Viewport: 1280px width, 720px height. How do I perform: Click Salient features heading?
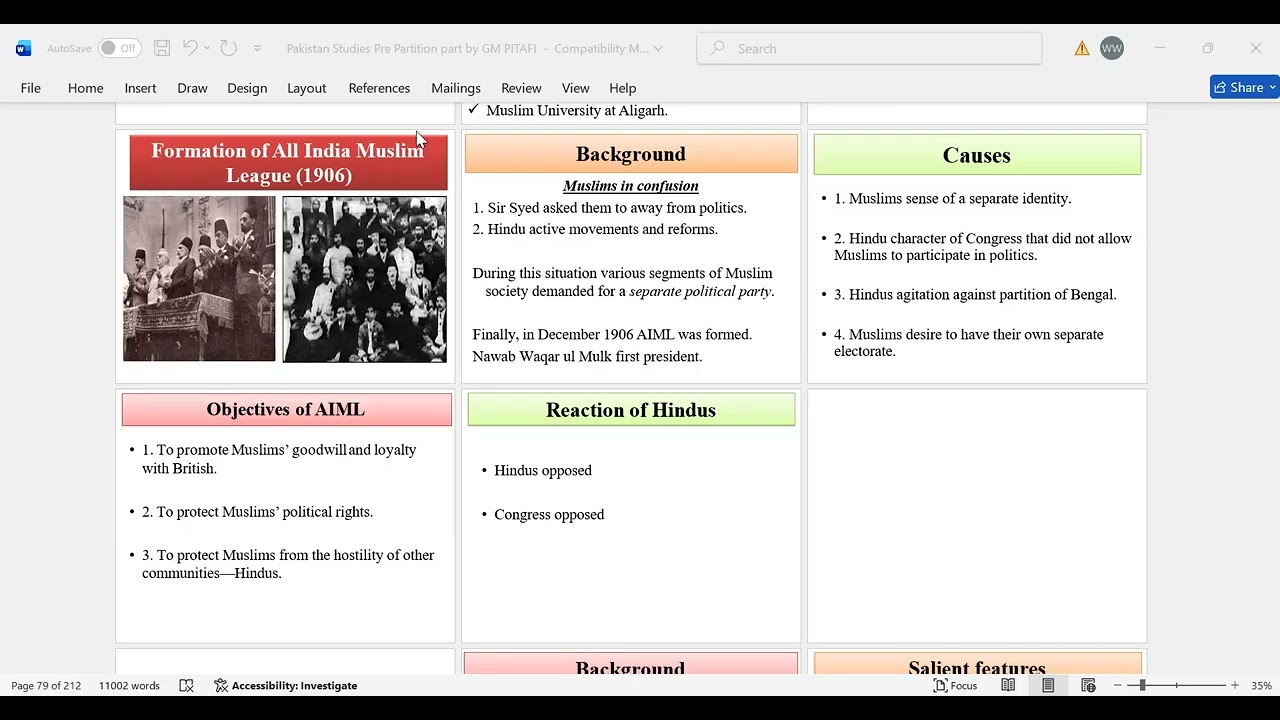click(977, 667)
